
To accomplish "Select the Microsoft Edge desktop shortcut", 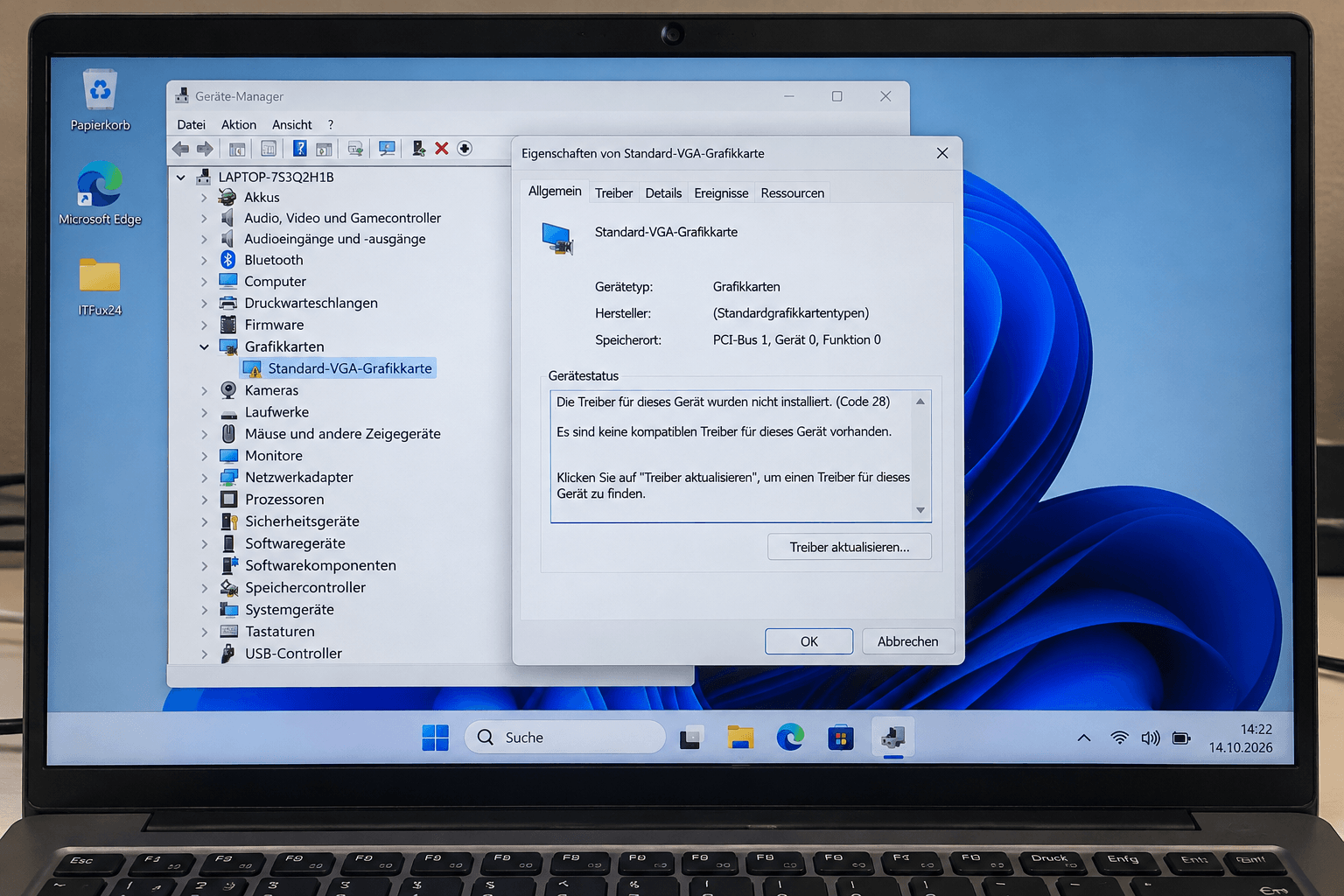I will tap(100, 193).
